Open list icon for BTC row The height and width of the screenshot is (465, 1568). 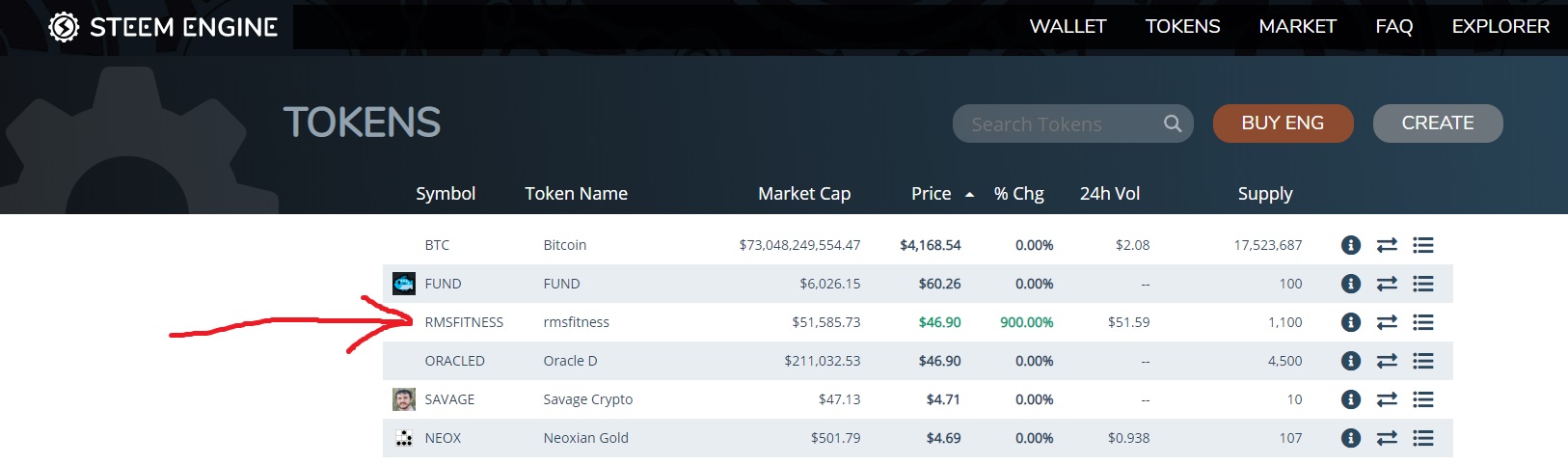(x=1423, y=245)
